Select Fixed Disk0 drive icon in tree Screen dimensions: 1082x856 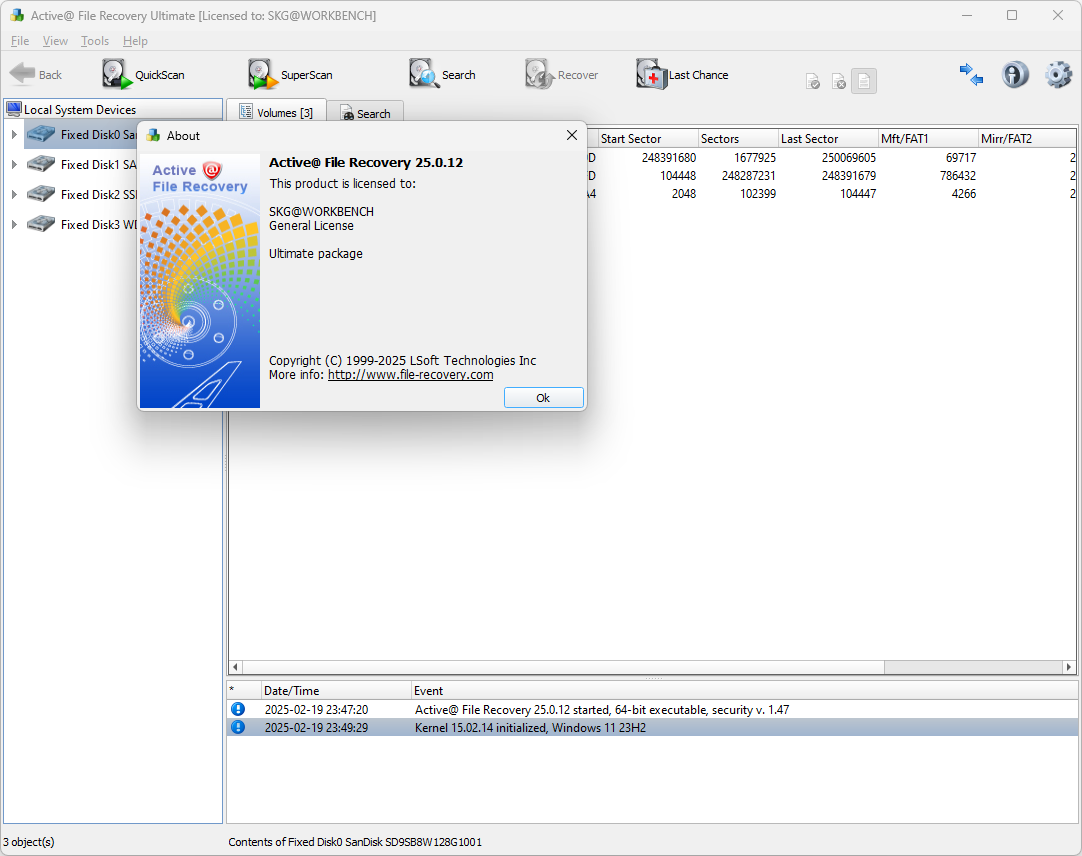[41, 134]
